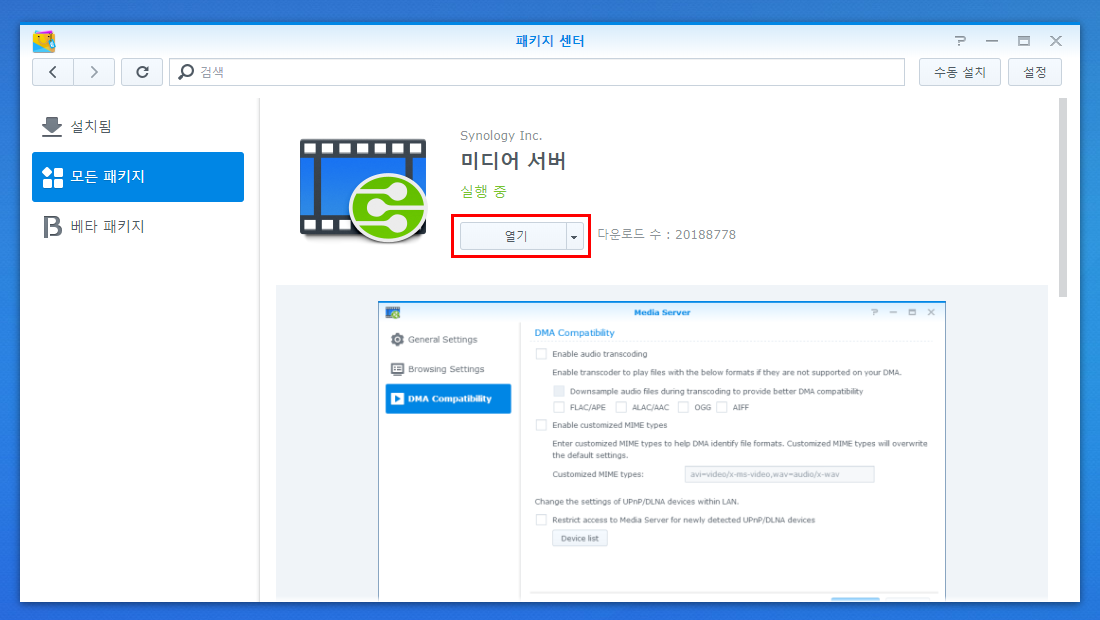Go back with the left arrow button

53,72
